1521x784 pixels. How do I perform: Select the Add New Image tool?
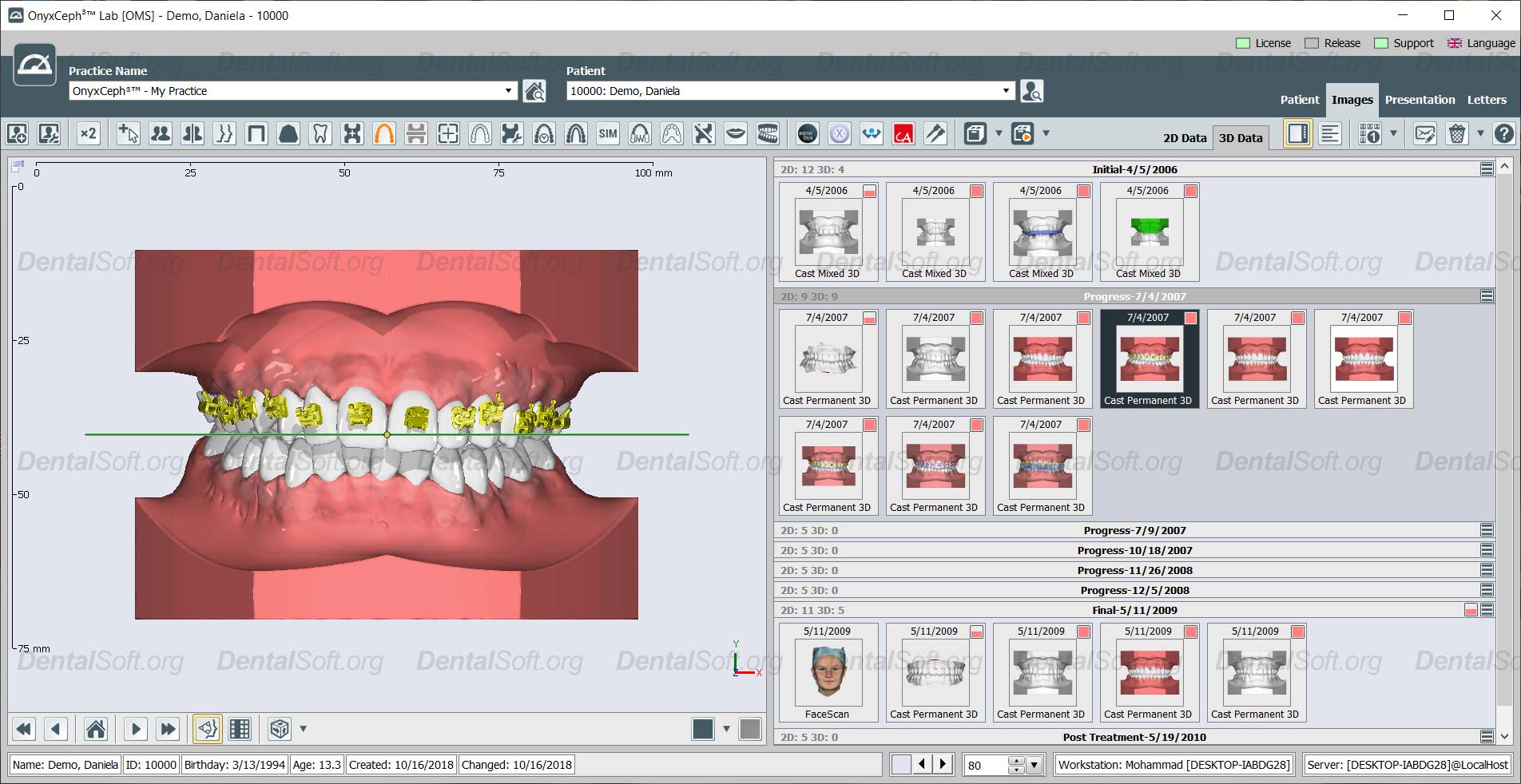(18, 133)
